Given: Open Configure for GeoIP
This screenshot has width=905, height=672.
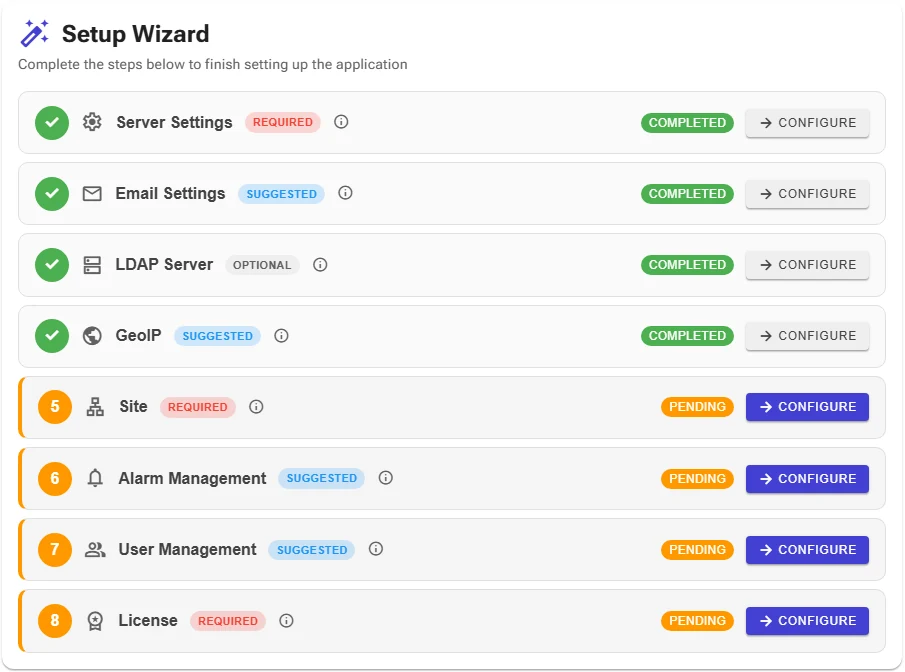Looking at the screenshot, I should tap(807, 336).
